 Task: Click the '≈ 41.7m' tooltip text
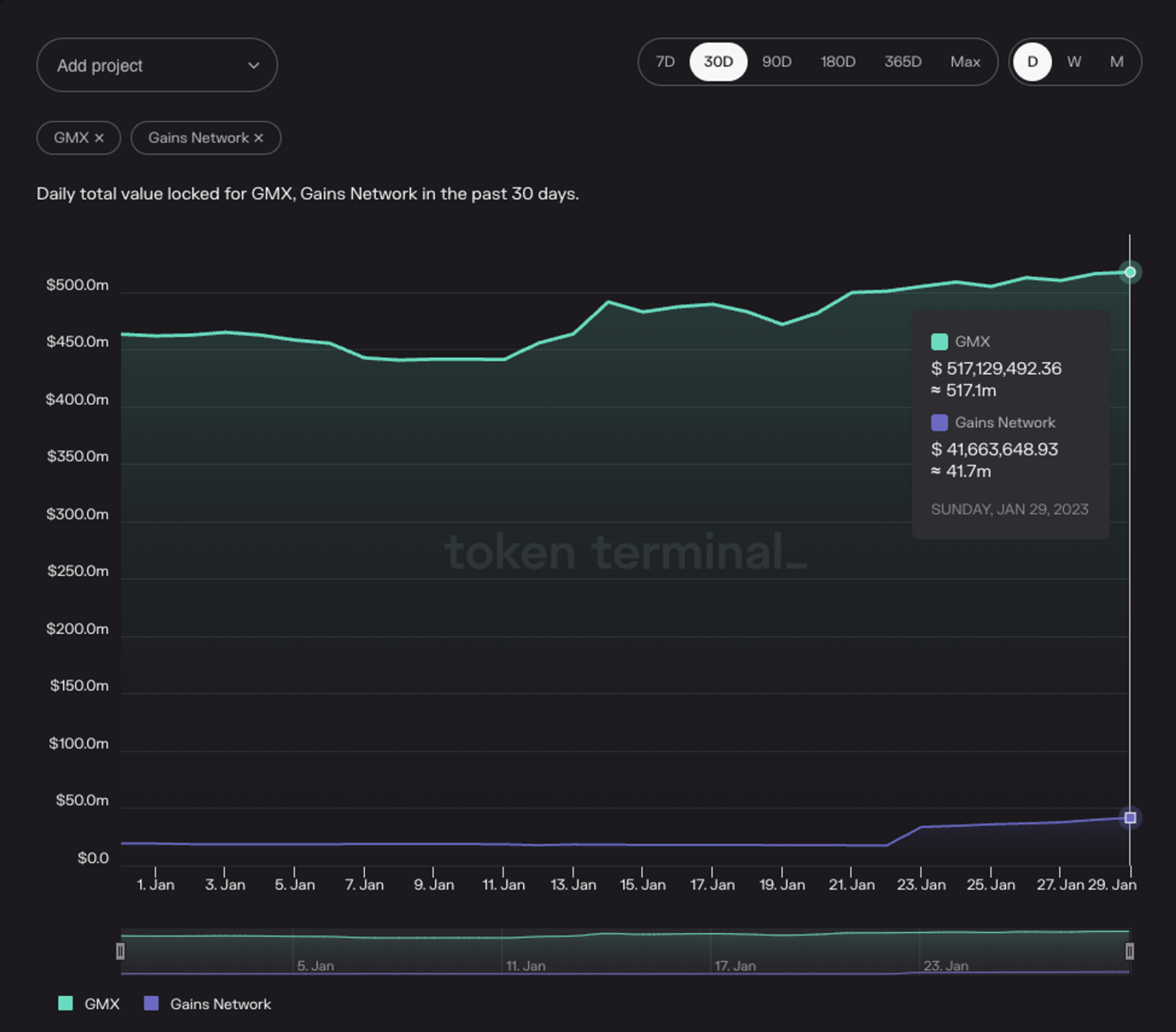(961, 472)
